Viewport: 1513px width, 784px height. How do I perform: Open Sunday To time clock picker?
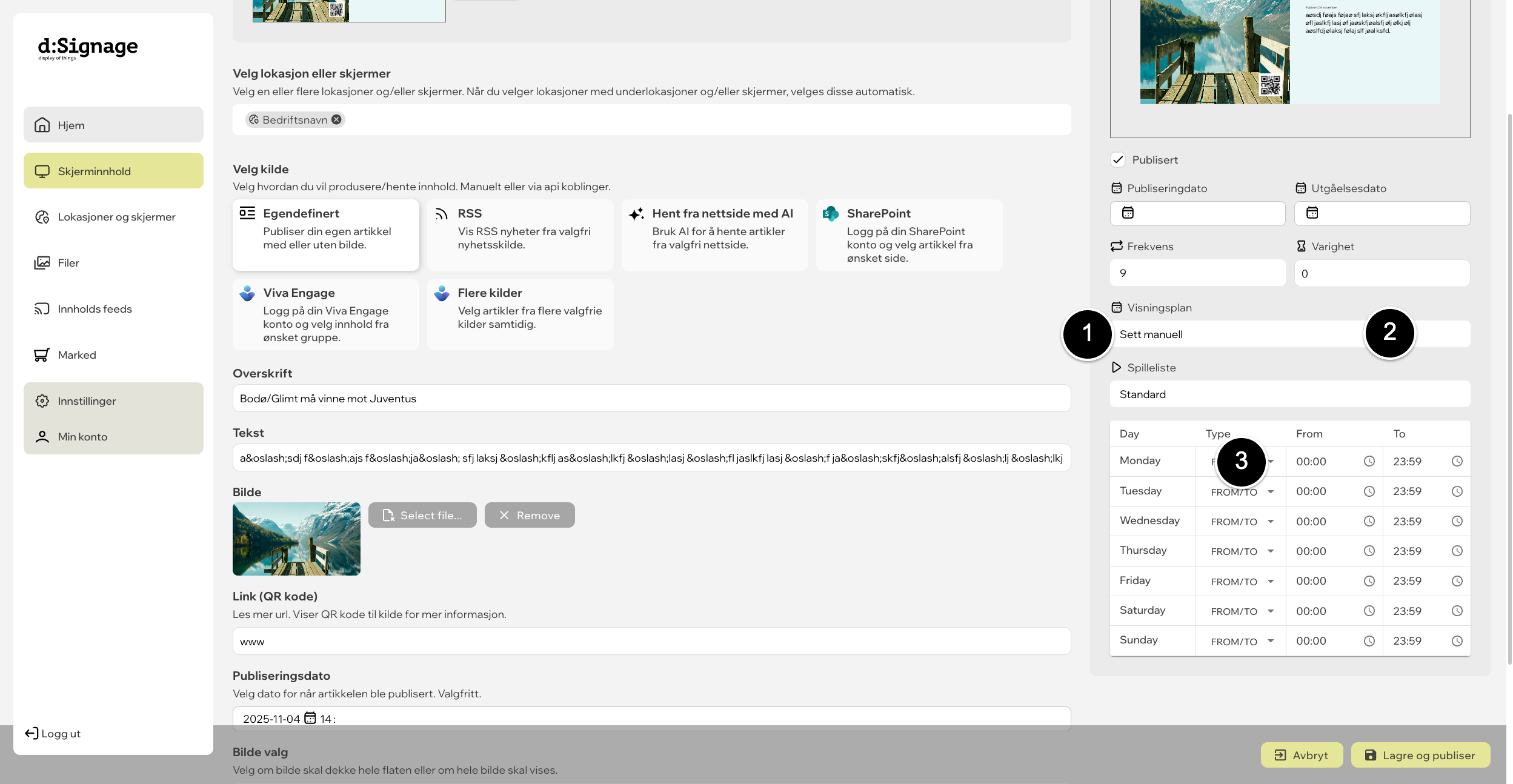point(1457,641)
